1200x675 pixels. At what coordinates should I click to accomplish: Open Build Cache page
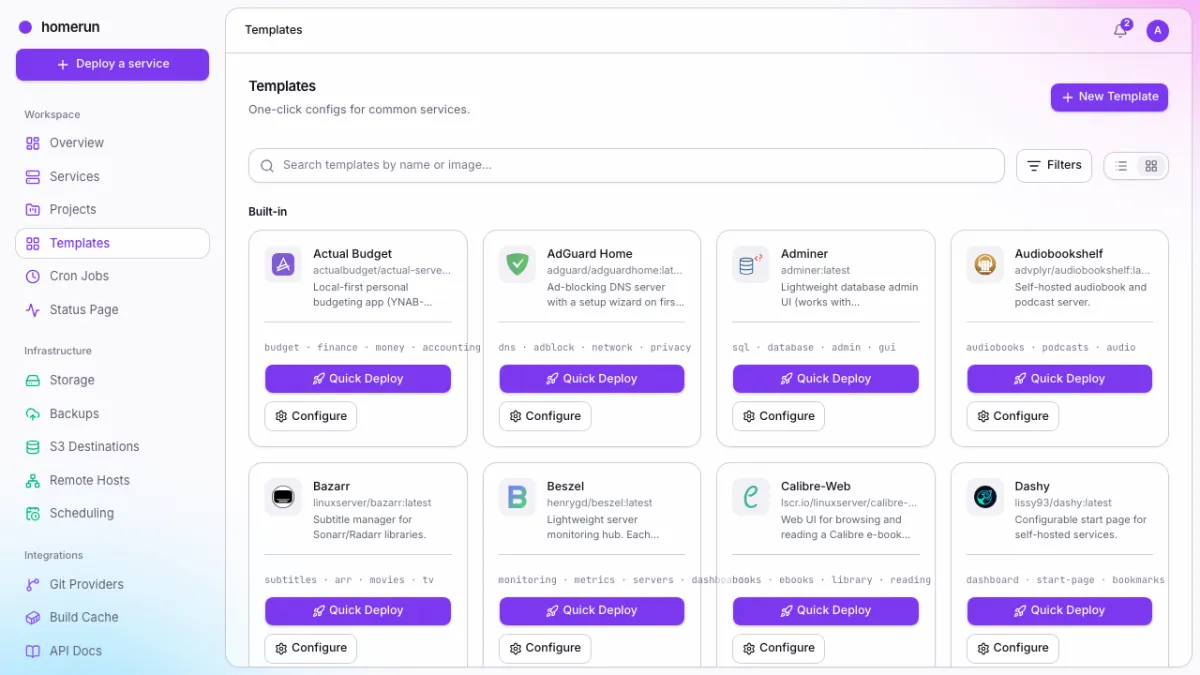tap(112, 618)
